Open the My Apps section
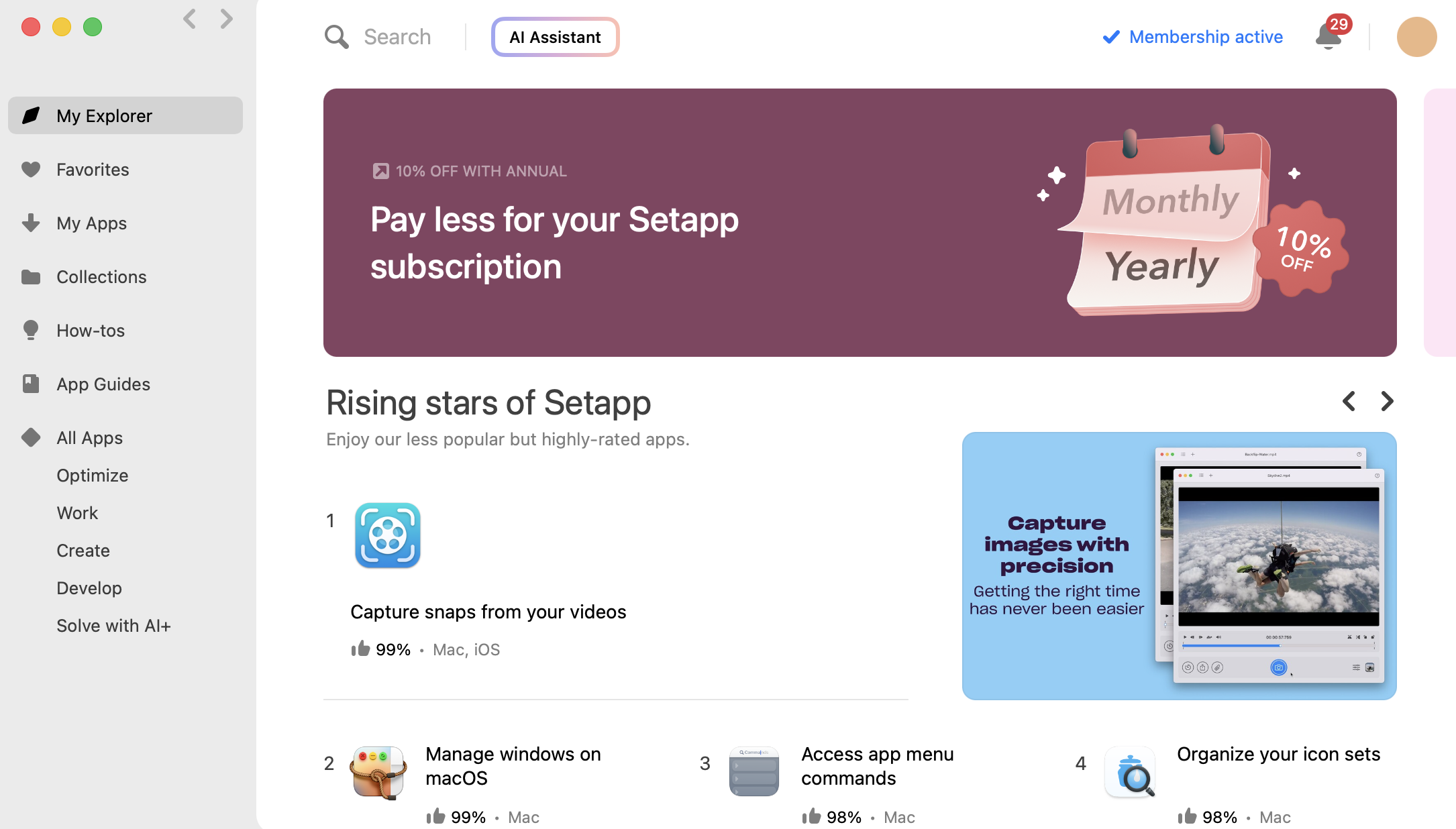 coord(91,223)
